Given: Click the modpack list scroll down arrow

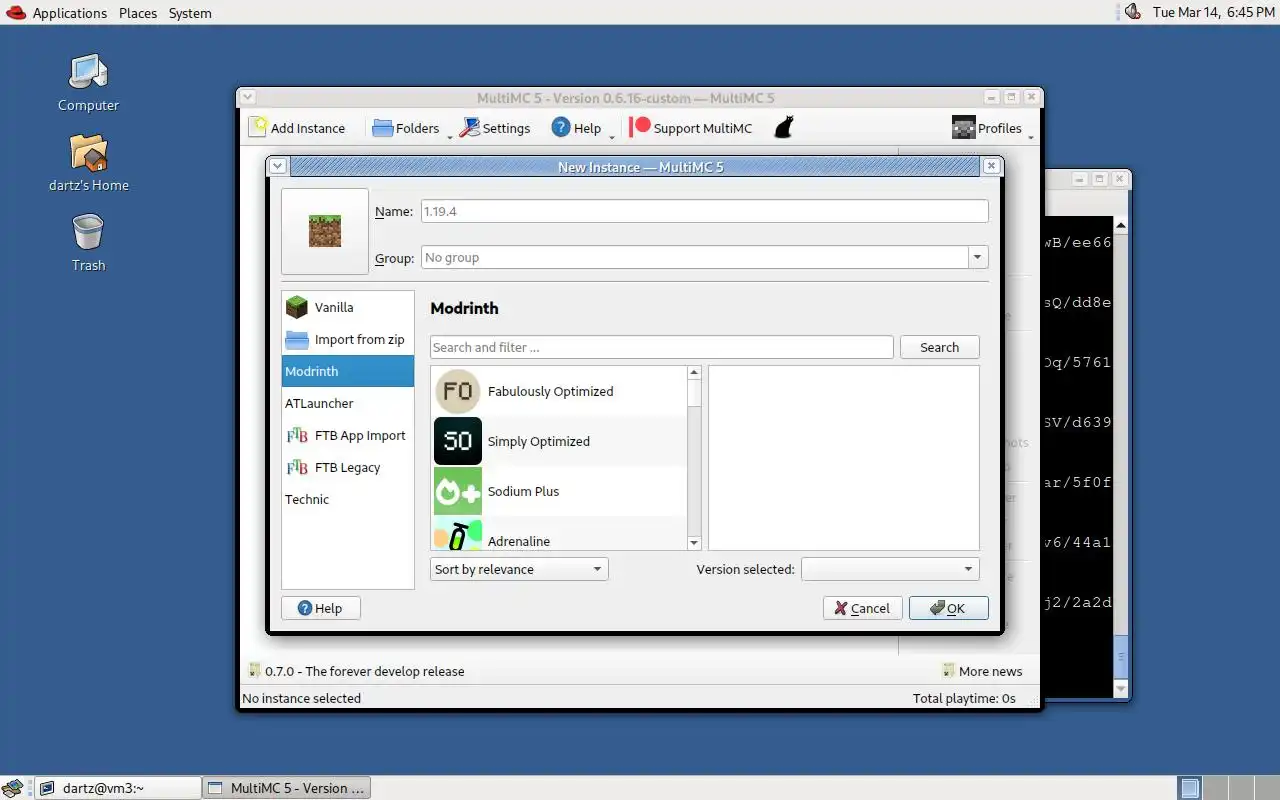Looking at the screenshot, I should (694, 542).
